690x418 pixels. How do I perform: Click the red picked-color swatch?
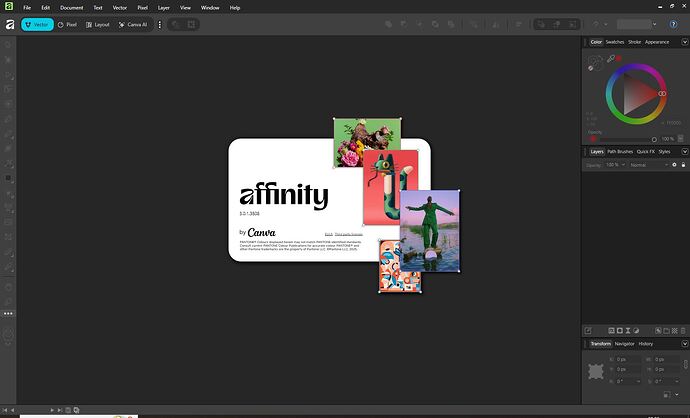[619, 58]
